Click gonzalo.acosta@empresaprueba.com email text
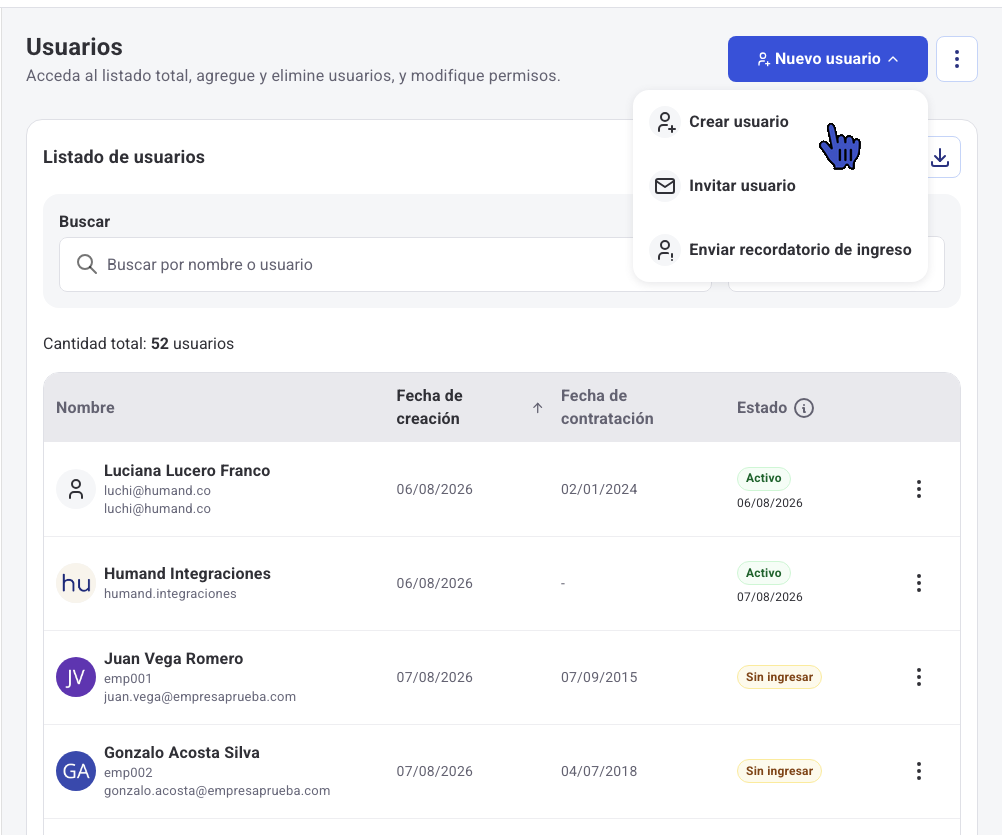1002x835 pixels. point(217,790)
